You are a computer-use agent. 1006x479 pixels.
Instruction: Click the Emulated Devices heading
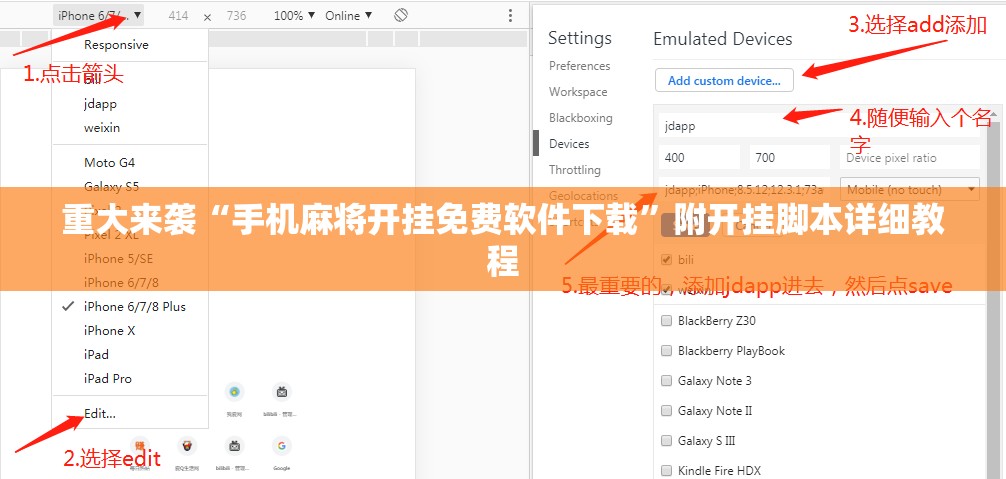723,39
